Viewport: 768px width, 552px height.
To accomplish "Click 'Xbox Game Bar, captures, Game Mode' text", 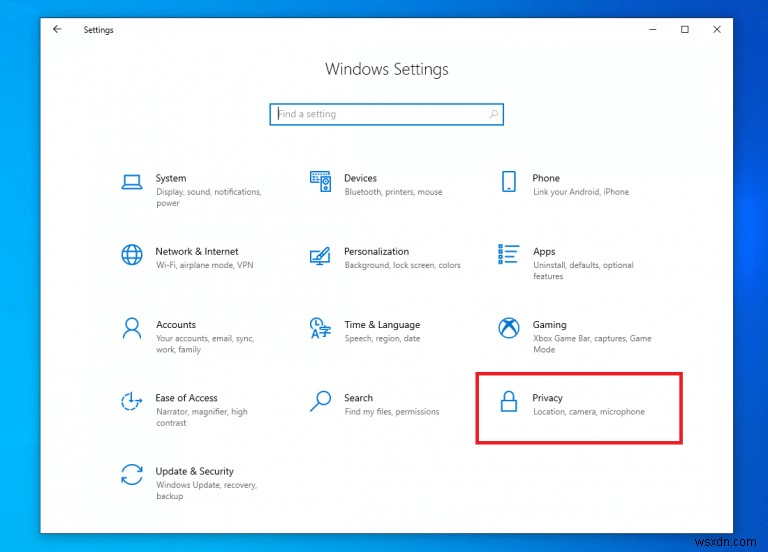I will (592, 344).
